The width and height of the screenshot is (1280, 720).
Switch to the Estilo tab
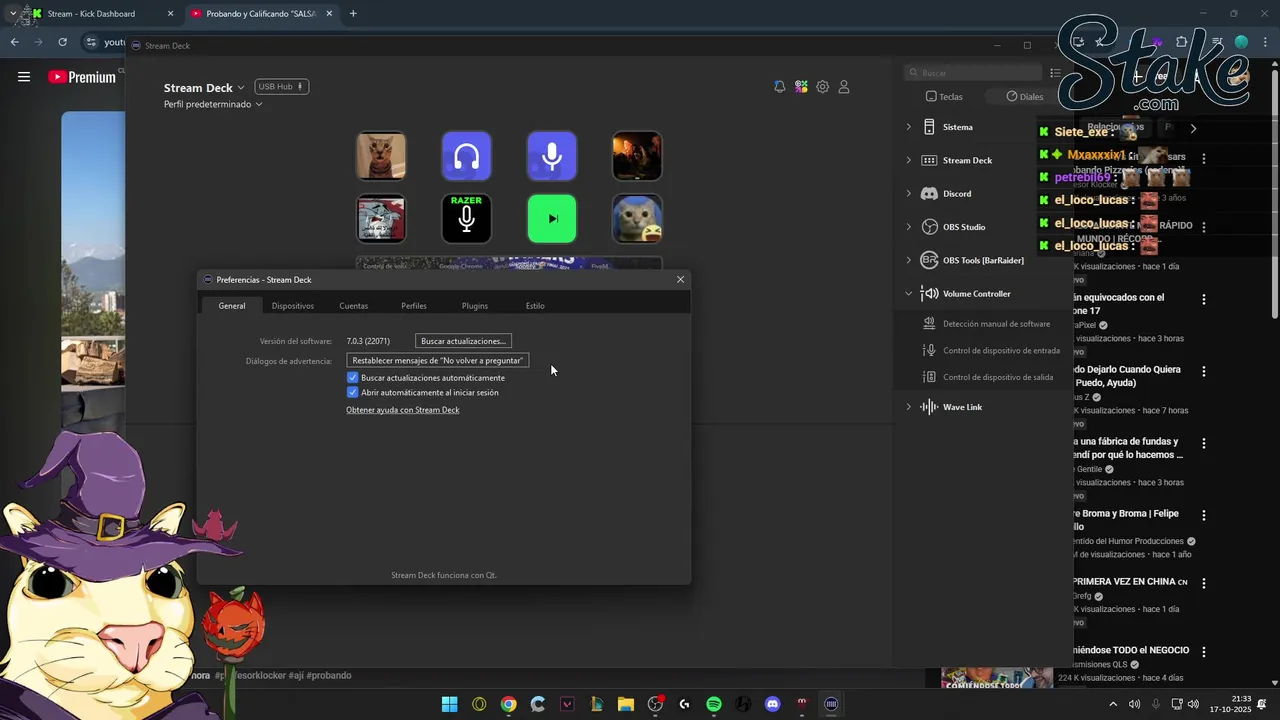[x=535, y=306]
